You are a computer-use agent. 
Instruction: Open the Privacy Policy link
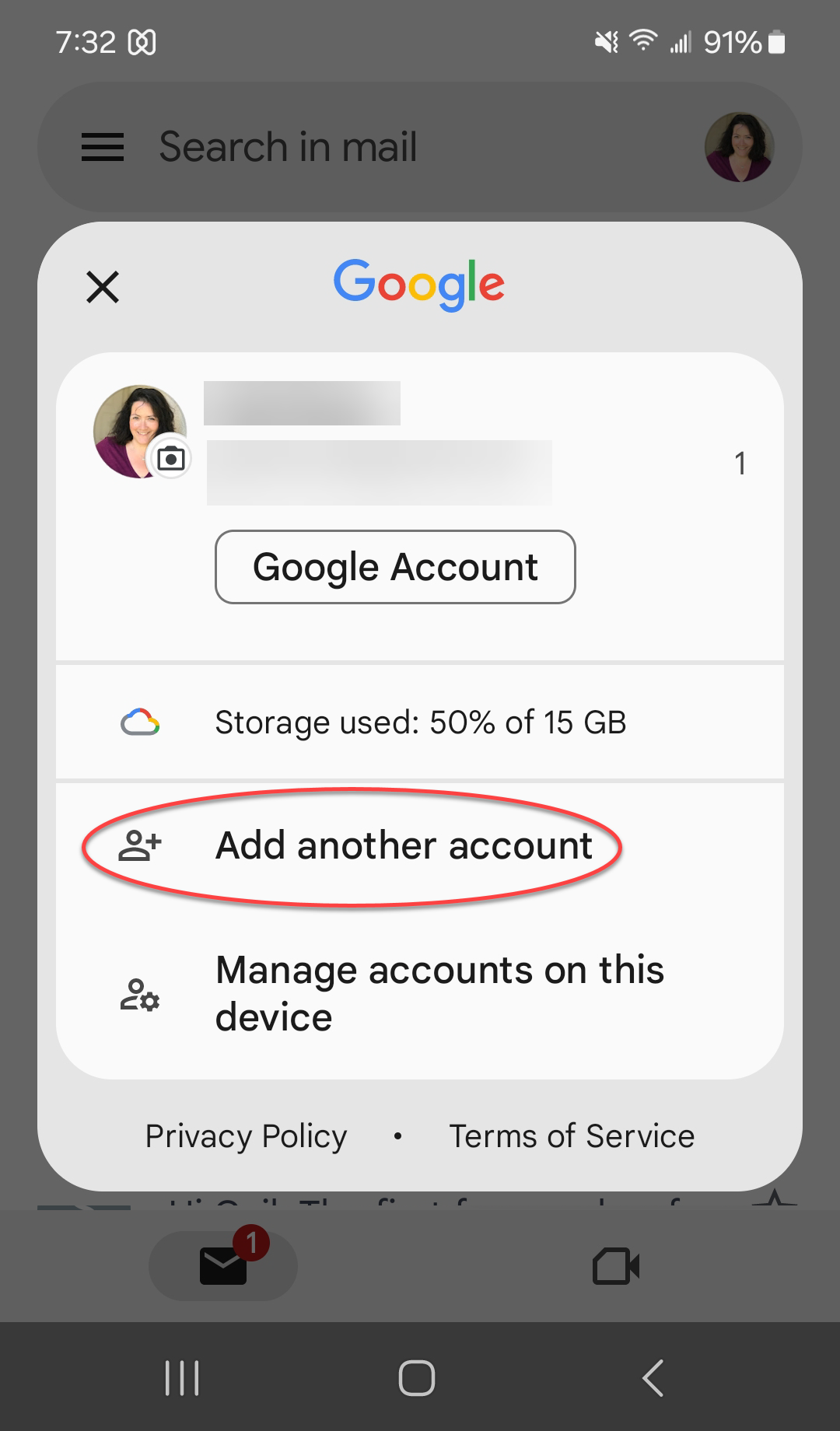click(246, 1136)
